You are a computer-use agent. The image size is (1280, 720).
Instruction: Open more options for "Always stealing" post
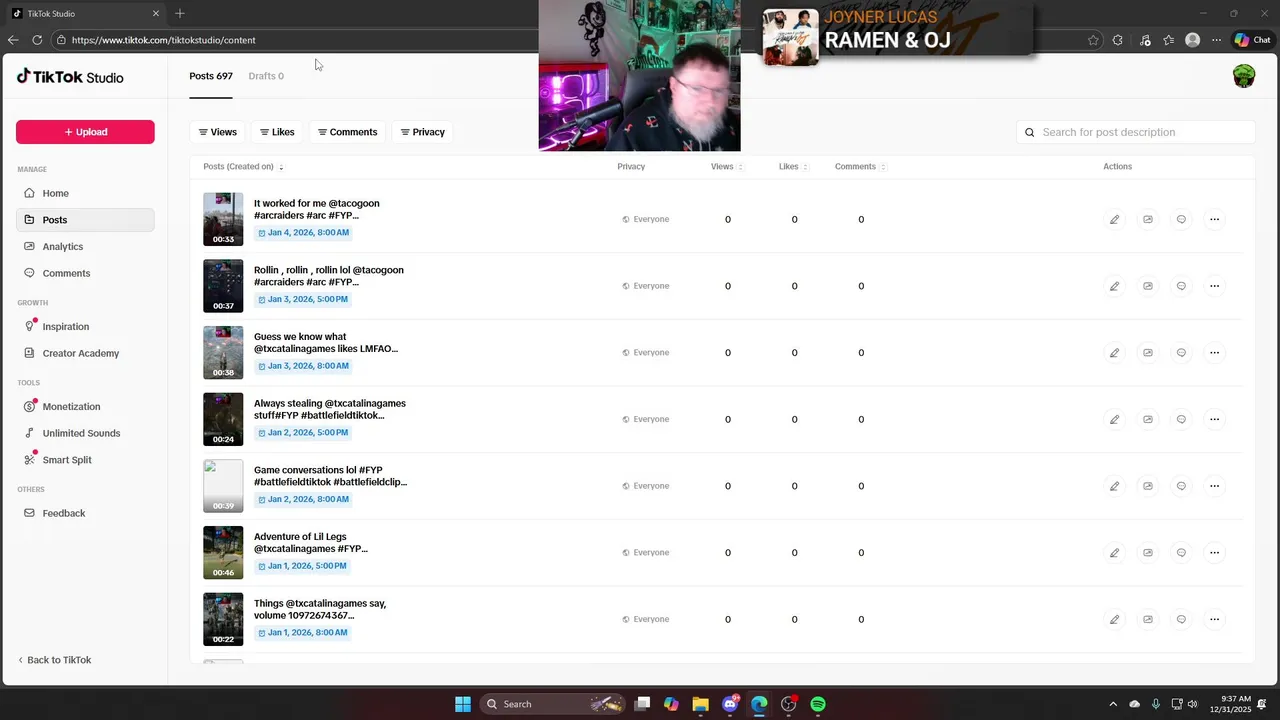tap(1215, 419)
